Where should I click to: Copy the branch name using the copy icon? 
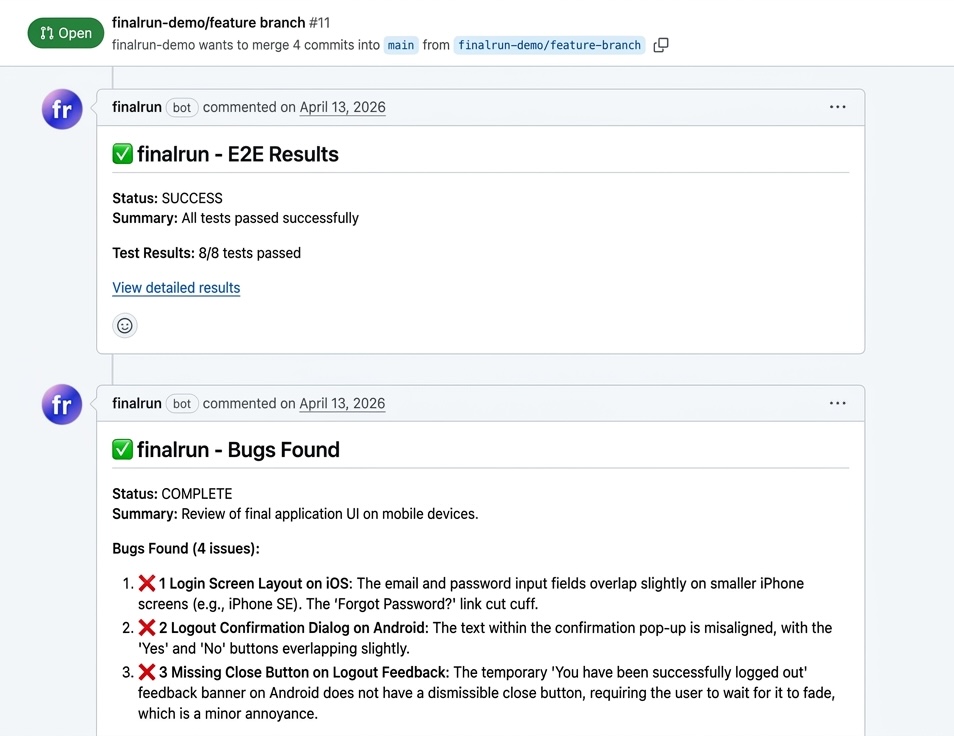point(660,45)
